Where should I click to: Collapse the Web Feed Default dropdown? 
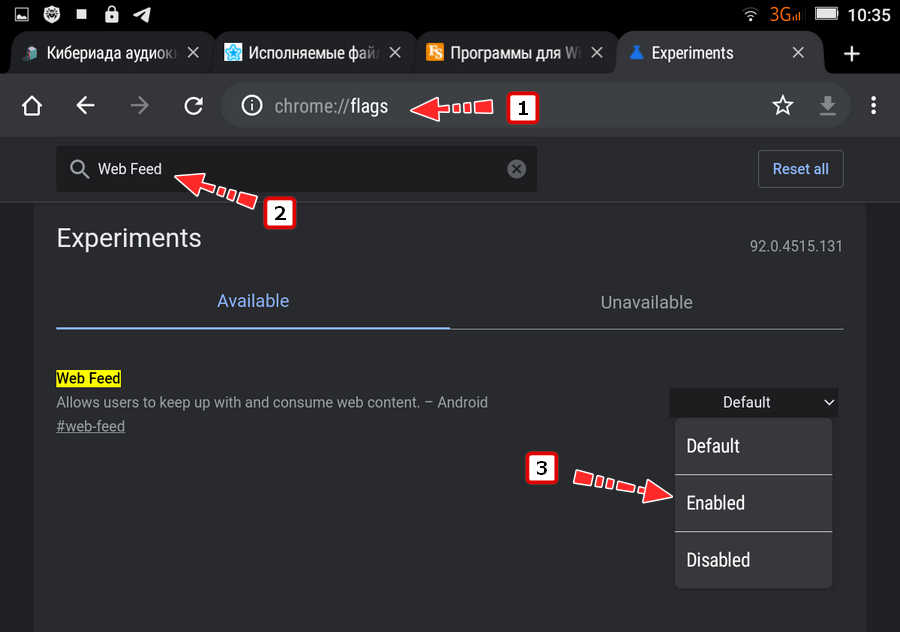tap(754, 402)
